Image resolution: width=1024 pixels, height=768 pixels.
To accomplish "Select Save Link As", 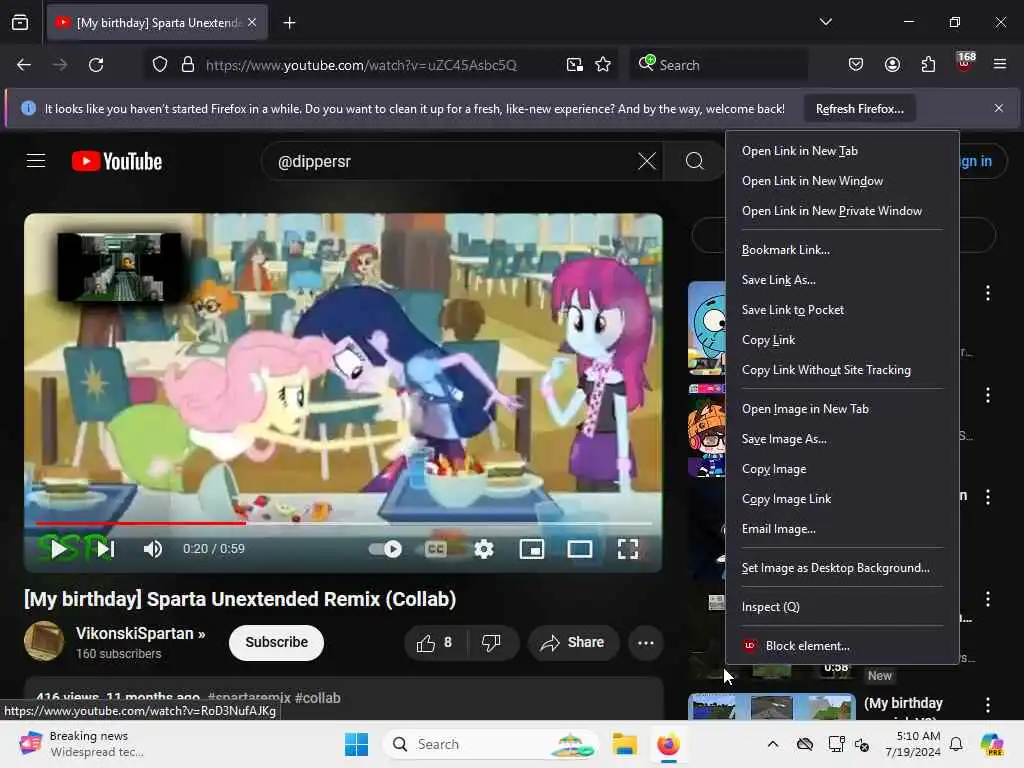I will (x=841, y=280).
